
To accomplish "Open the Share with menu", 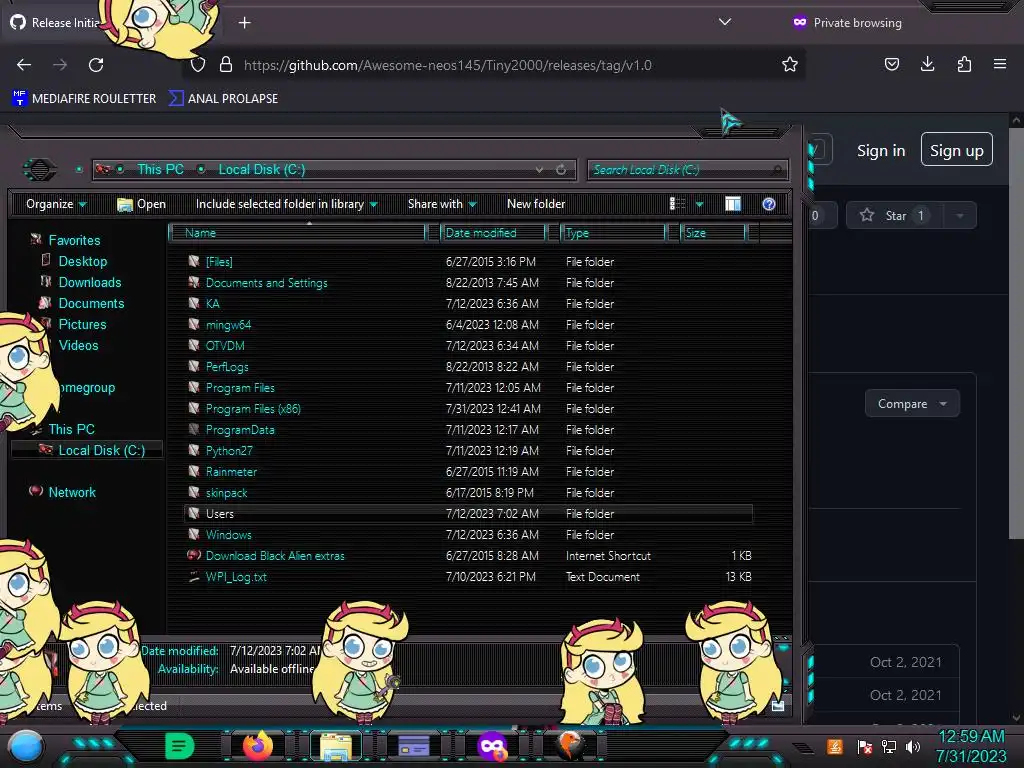I will click(442, 204).
